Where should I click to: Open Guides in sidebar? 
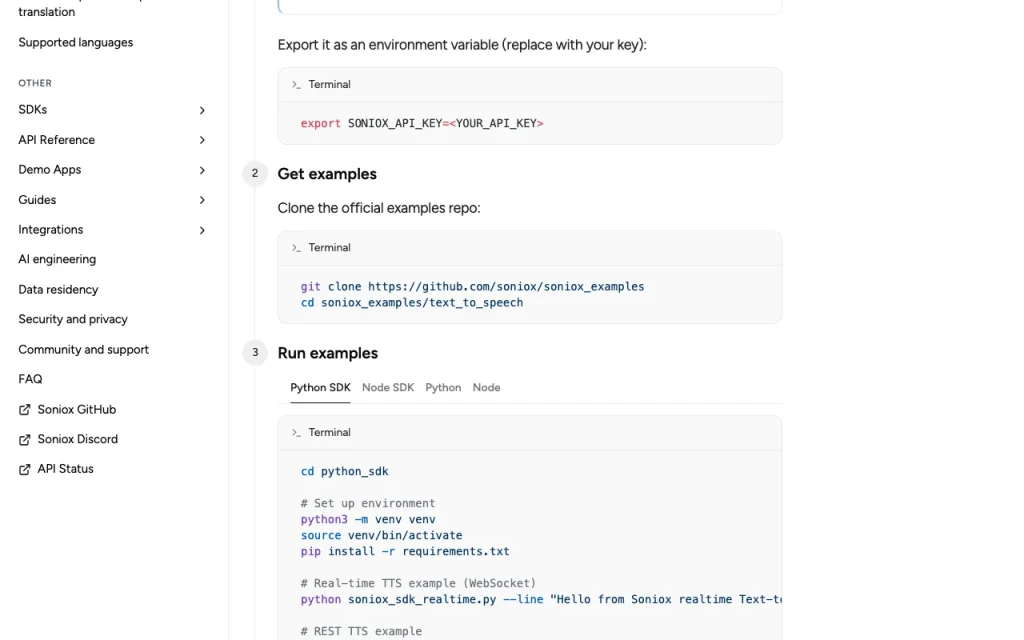pyautogui.click(x=37, y=200)
